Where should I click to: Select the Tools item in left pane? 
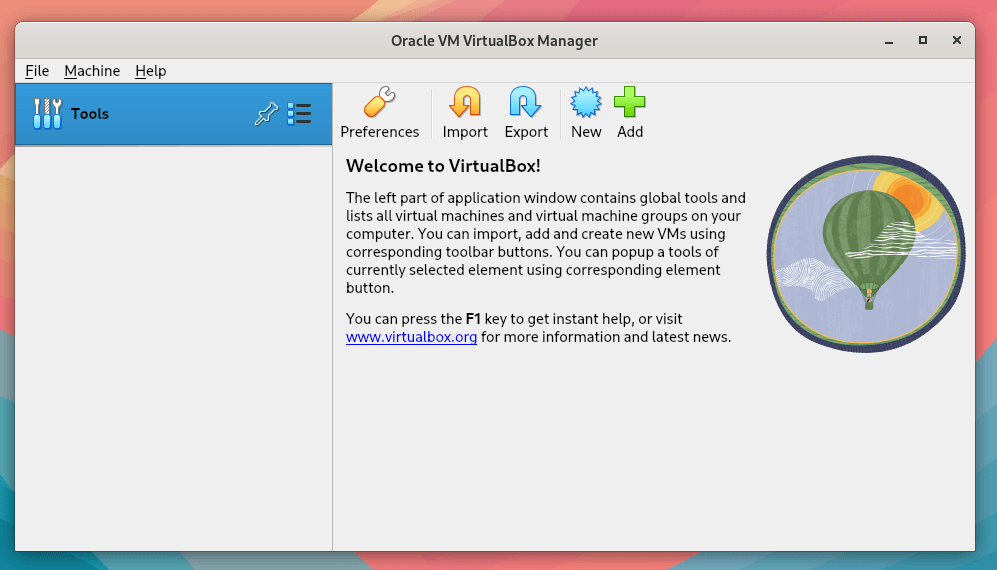[x=174, y=114]
